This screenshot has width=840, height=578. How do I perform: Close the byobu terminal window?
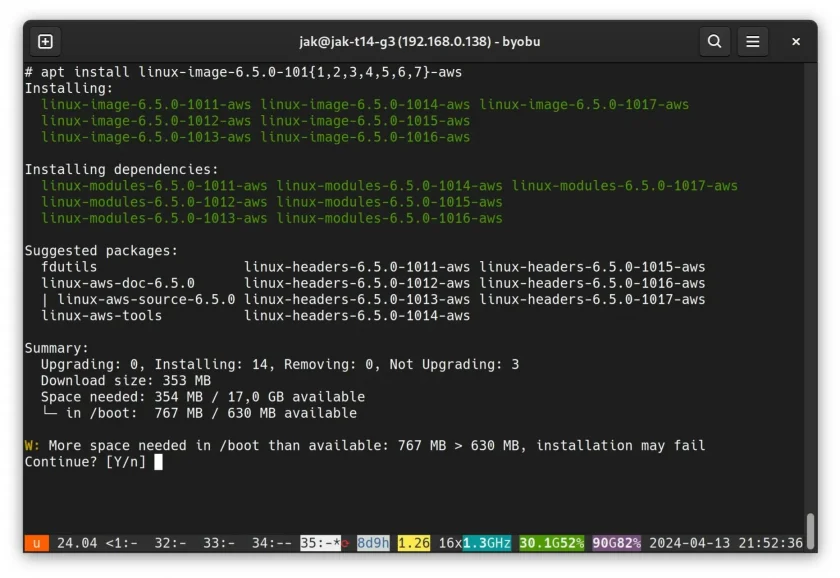tap(796, 41)
